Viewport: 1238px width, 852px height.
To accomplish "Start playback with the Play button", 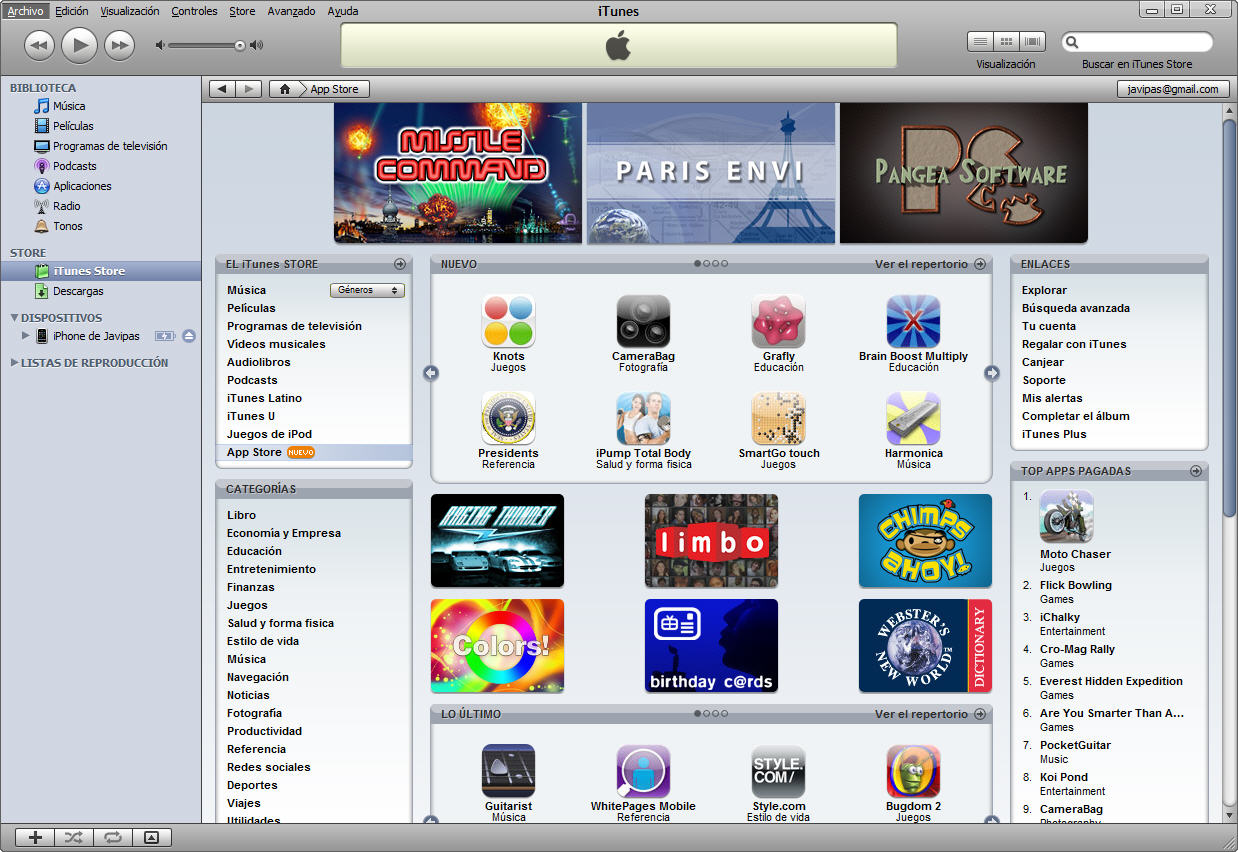I will [x=80, y=44].
